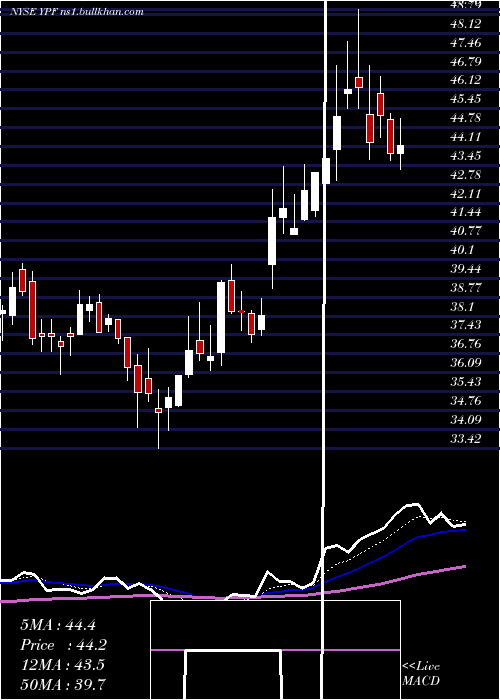The image size is (500, 700).
Task: Click the NYSE YPF ns1.bullkhan.com title text
Action: (x=77, y=12)
